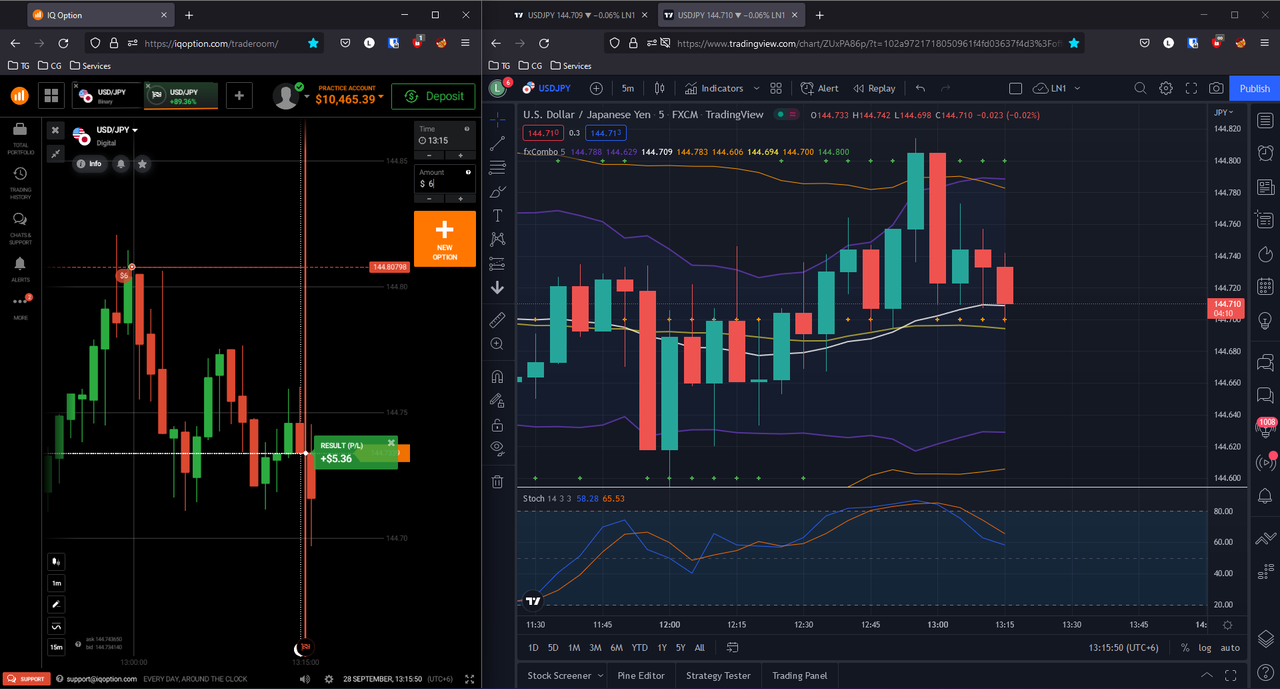Open the candle chart type selector in IQ Option

coord(57,562)
